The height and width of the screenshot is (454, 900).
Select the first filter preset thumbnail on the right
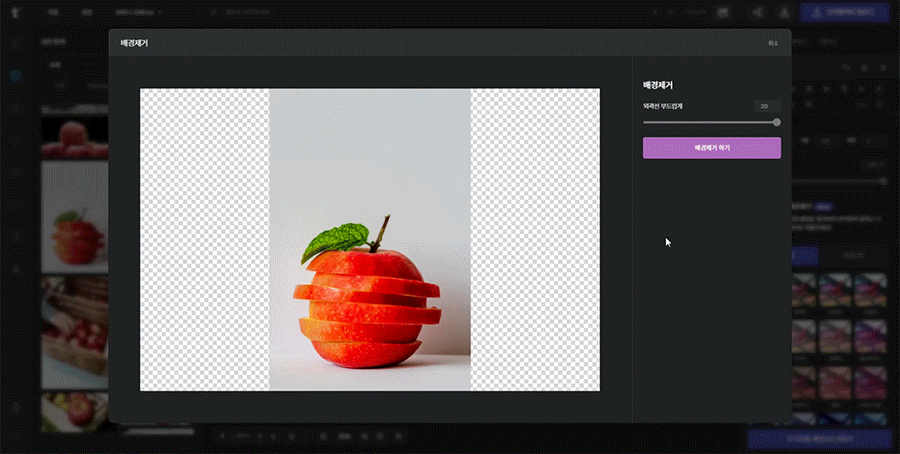pos(802,290)
